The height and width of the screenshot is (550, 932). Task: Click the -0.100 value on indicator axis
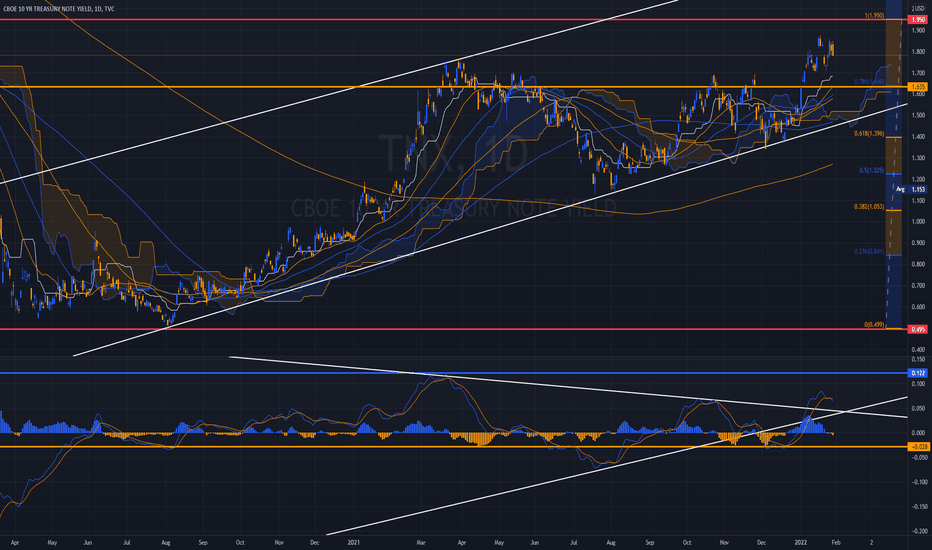pyautogui.click(x=918, y=482)
